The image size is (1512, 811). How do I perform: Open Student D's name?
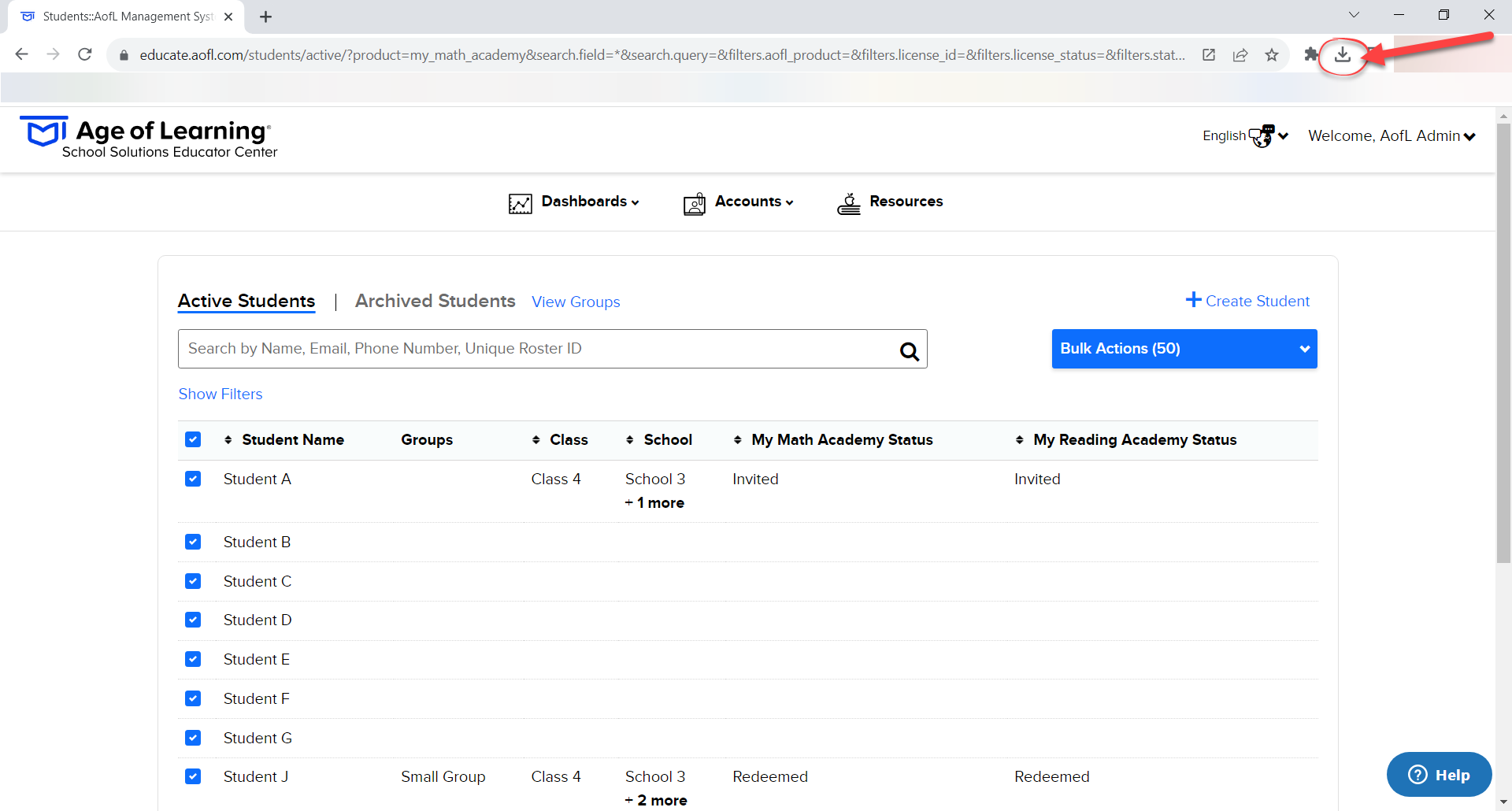[x=258, y=620]
